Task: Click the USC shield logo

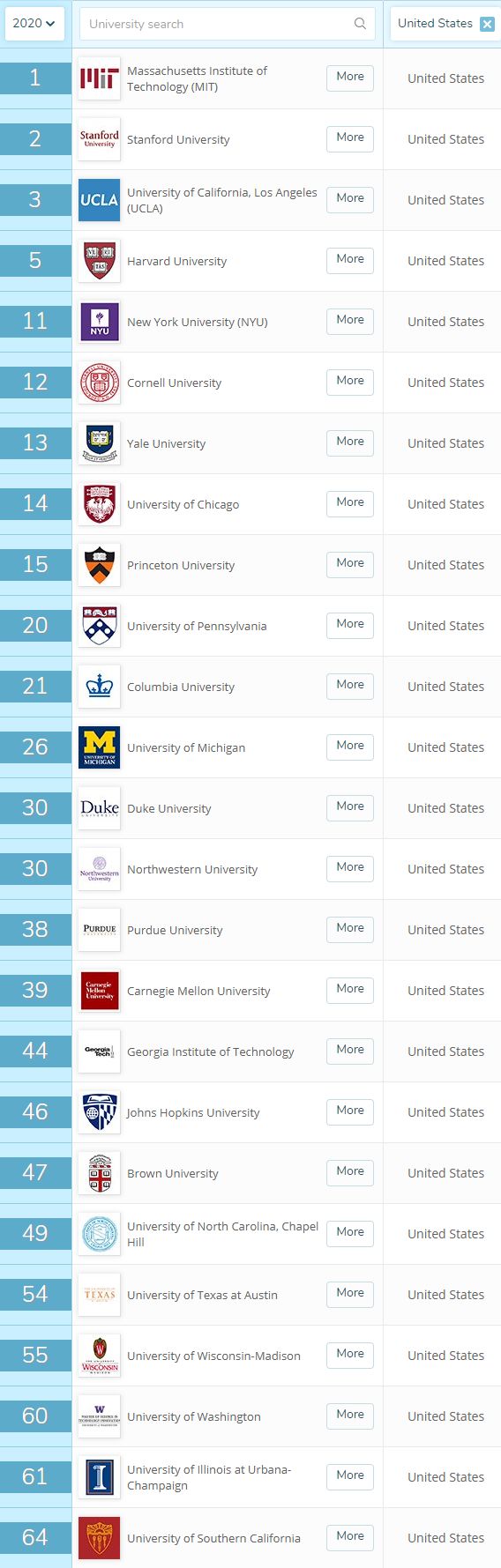Action: [x=99, y=1538]
